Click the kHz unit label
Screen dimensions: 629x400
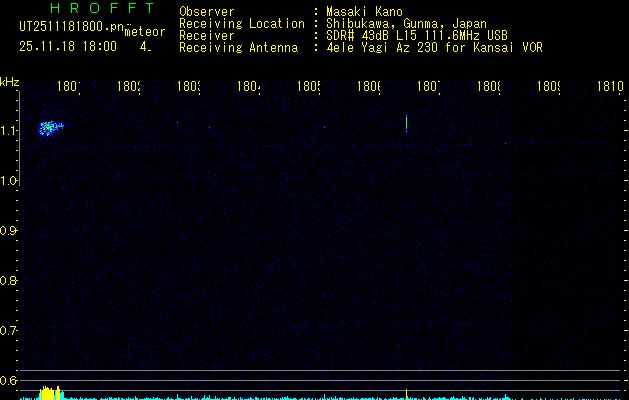click(9, 82)
